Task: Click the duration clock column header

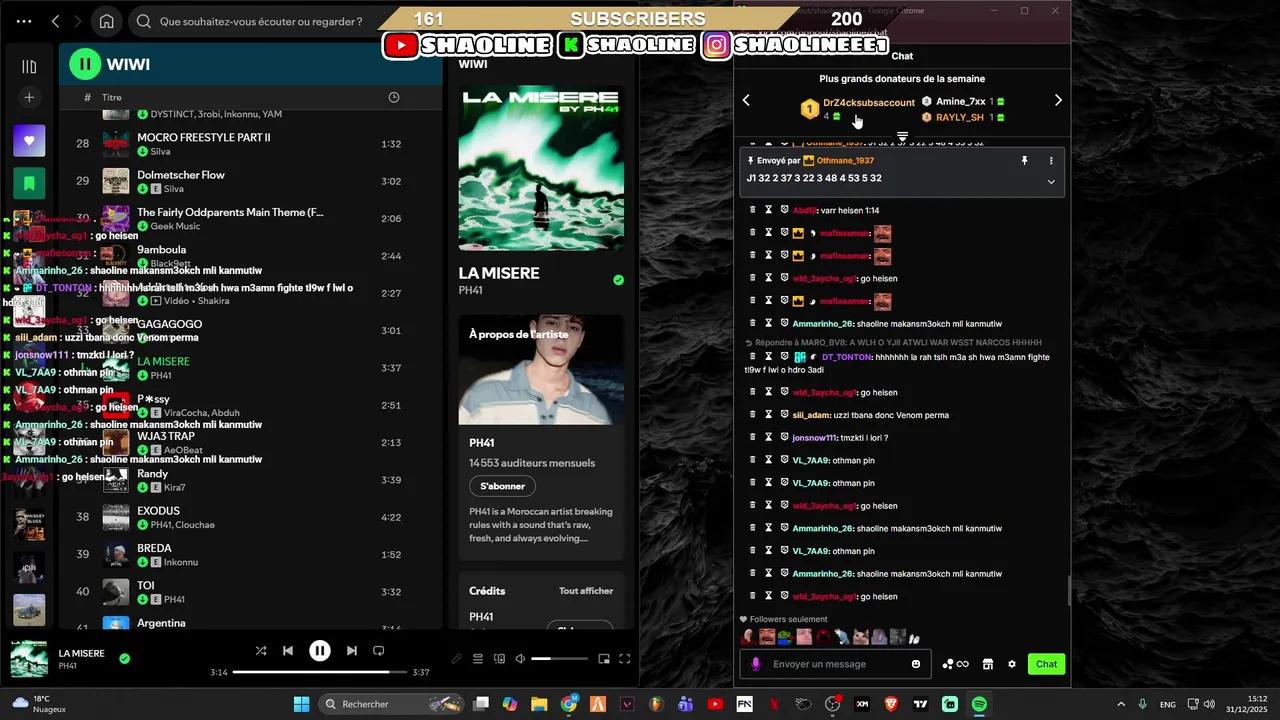Action: 394,97
